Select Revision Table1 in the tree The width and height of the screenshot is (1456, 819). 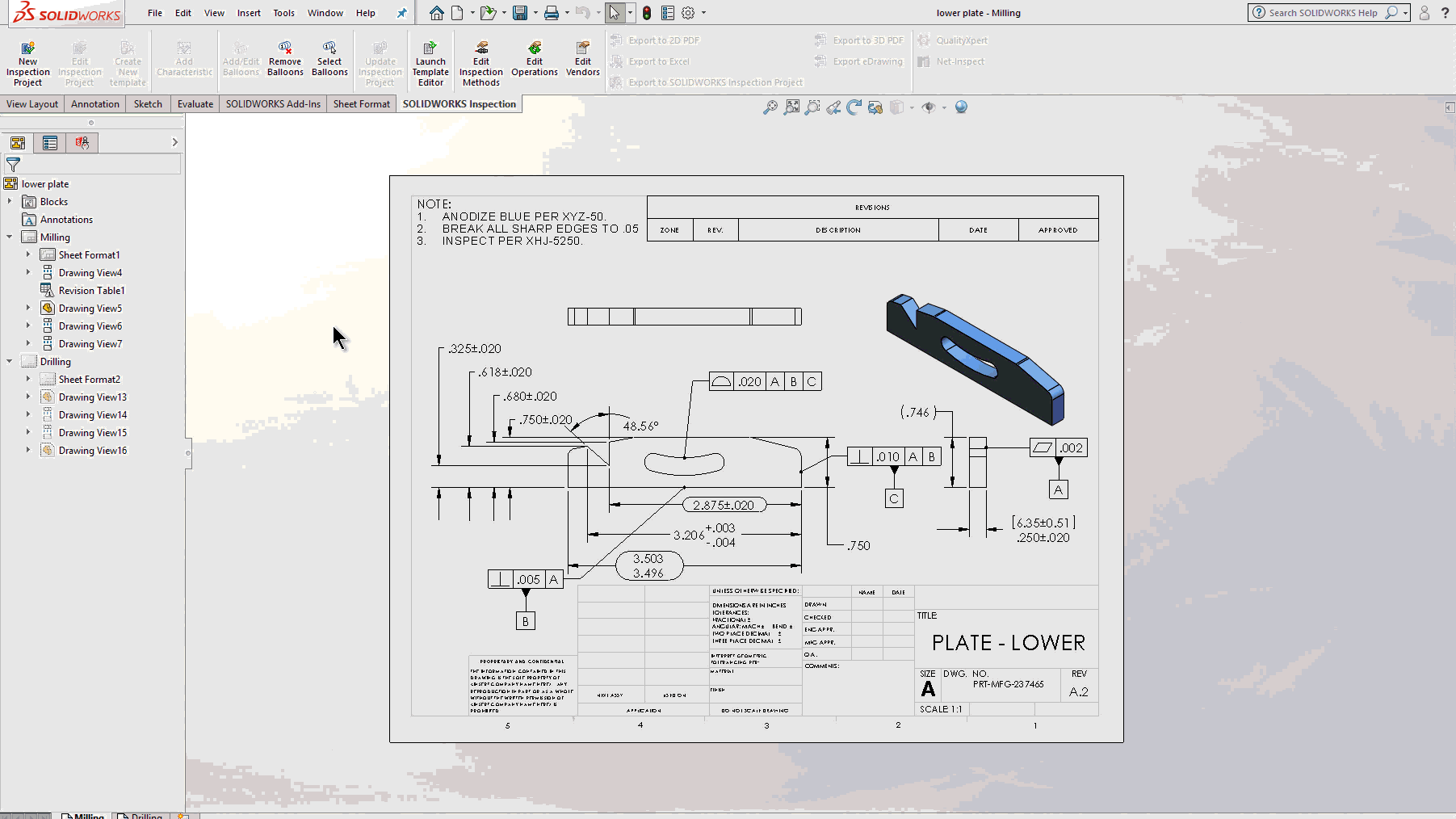click(91, 291)
